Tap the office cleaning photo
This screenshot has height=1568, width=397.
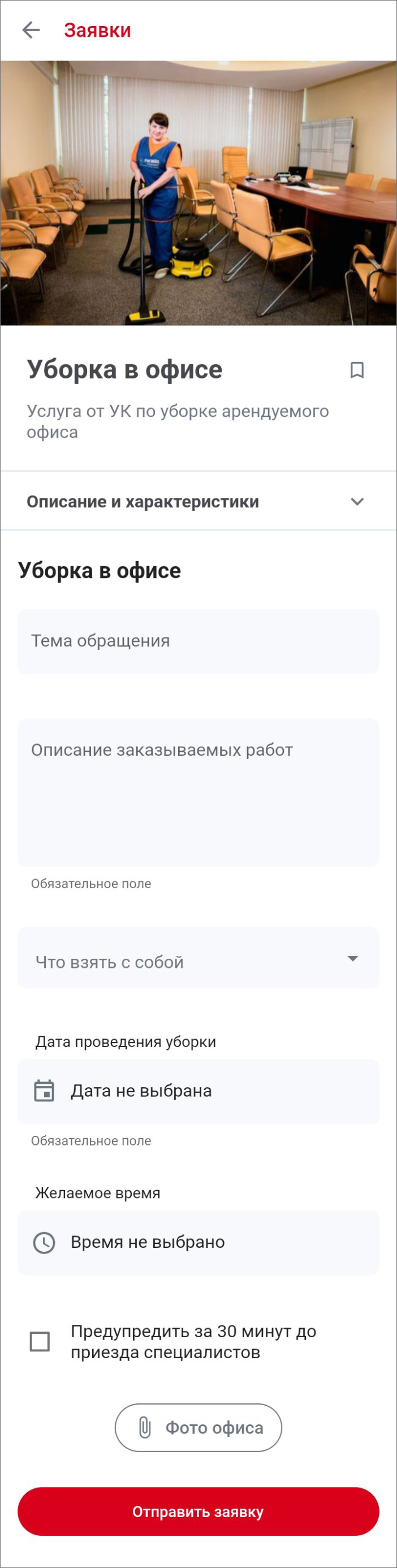198,192
